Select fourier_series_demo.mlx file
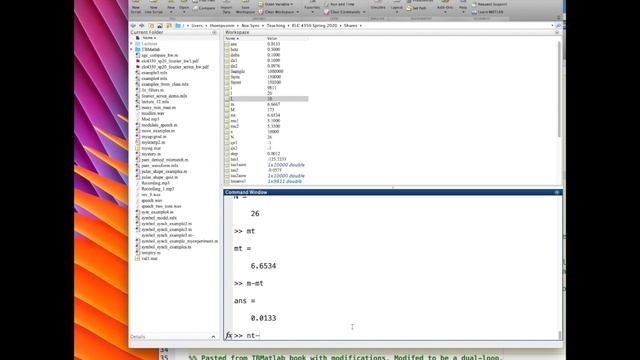This screenshot has width=640, height=360. click(x=164, y=96)
